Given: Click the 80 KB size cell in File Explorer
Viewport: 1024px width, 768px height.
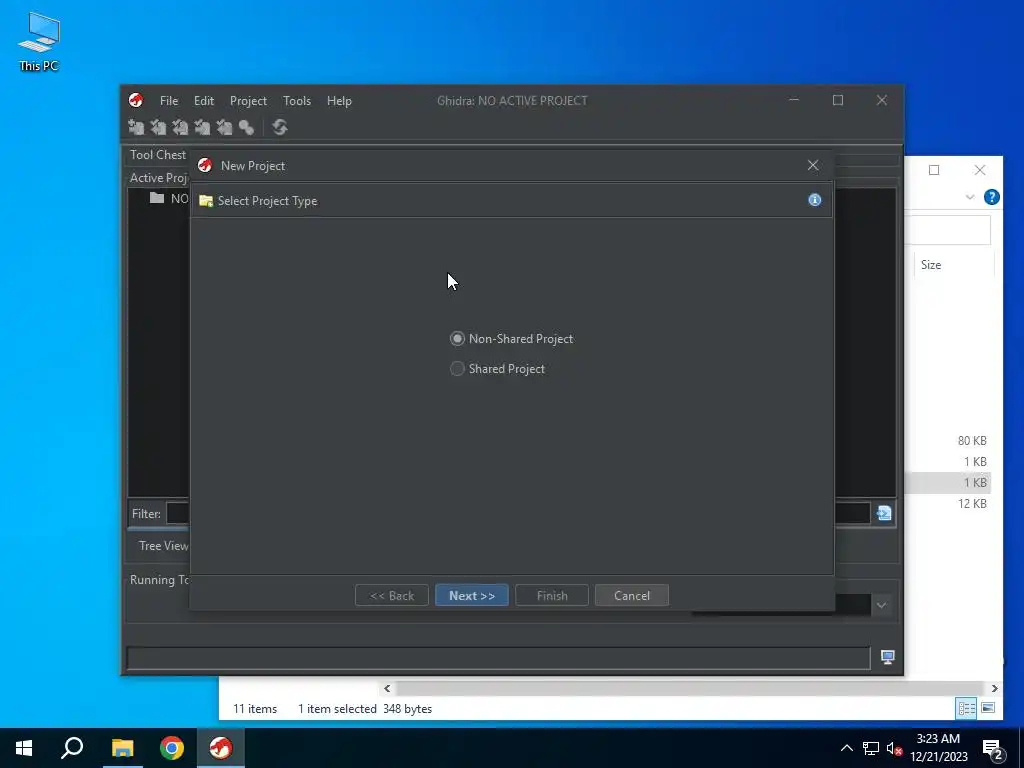Looking at the screenshot, I should [972, 441].
